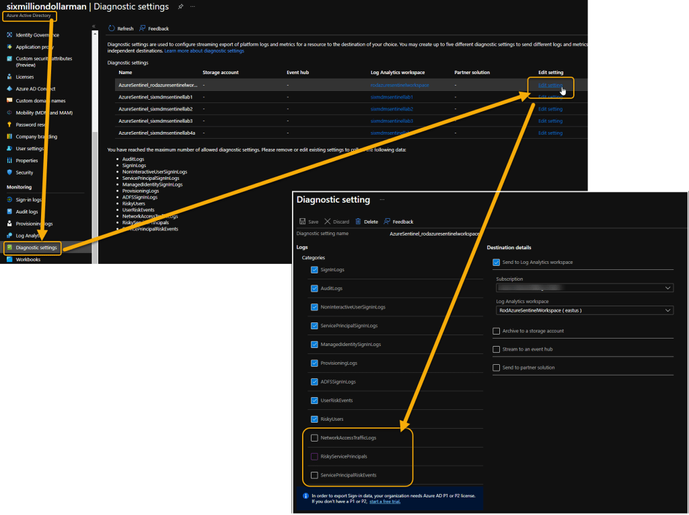Viewport: 689px width, 515px height.
Task: Open Application proxy in sidebar
Action: pos(31,47)
